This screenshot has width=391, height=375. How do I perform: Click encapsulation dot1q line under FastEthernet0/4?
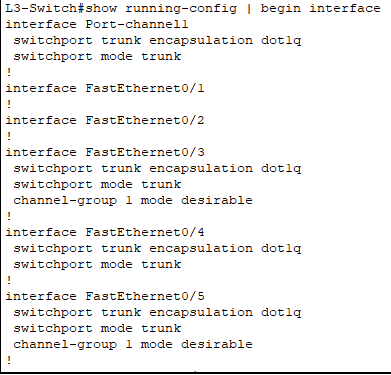157,249
